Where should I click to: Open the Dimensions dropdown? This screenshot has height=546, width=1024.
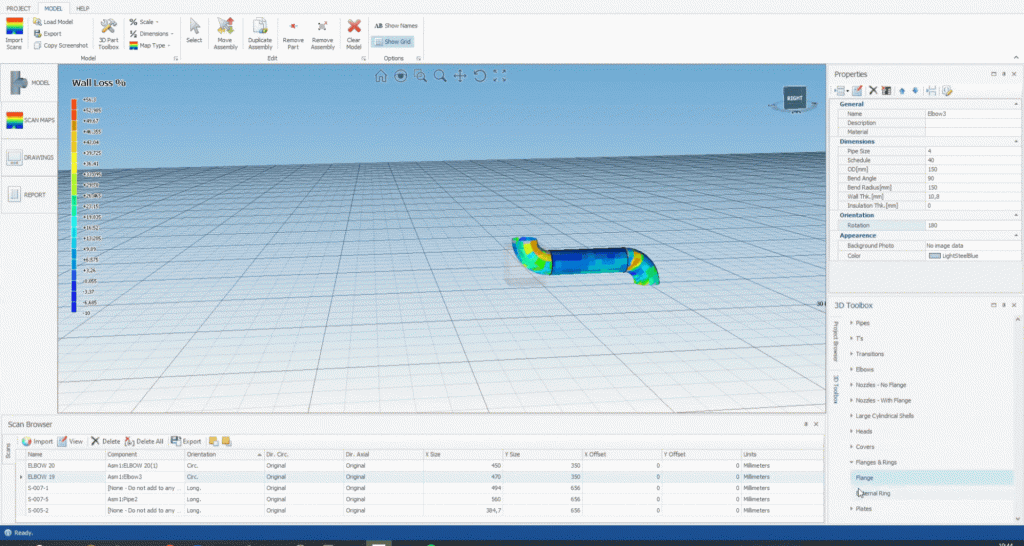point(151,33)
